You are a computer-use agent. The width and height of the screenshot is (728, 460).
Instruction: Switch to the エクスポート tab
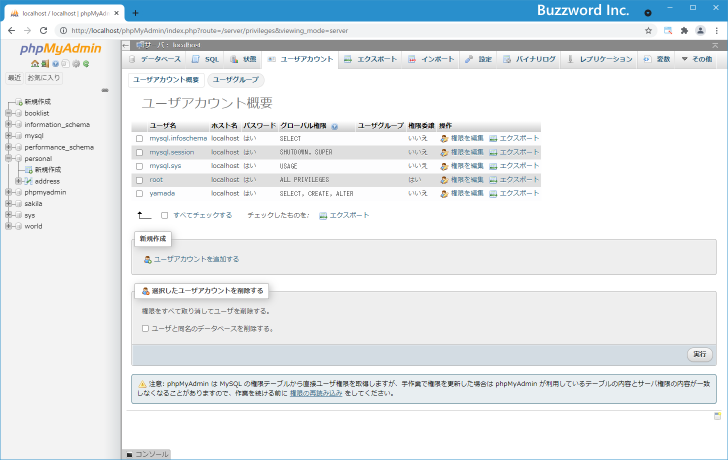[x=370, y=59]
